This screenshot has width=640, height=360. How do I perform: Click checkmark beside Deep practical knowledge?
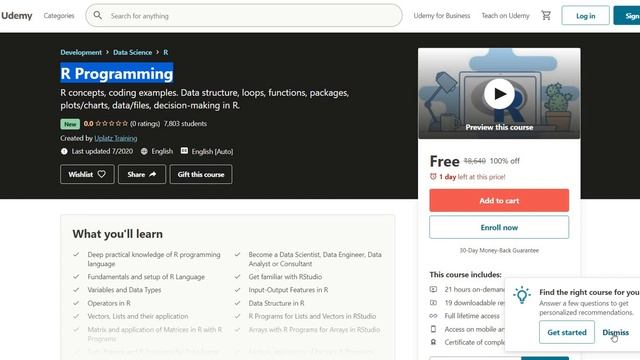[x=76, y=254]
